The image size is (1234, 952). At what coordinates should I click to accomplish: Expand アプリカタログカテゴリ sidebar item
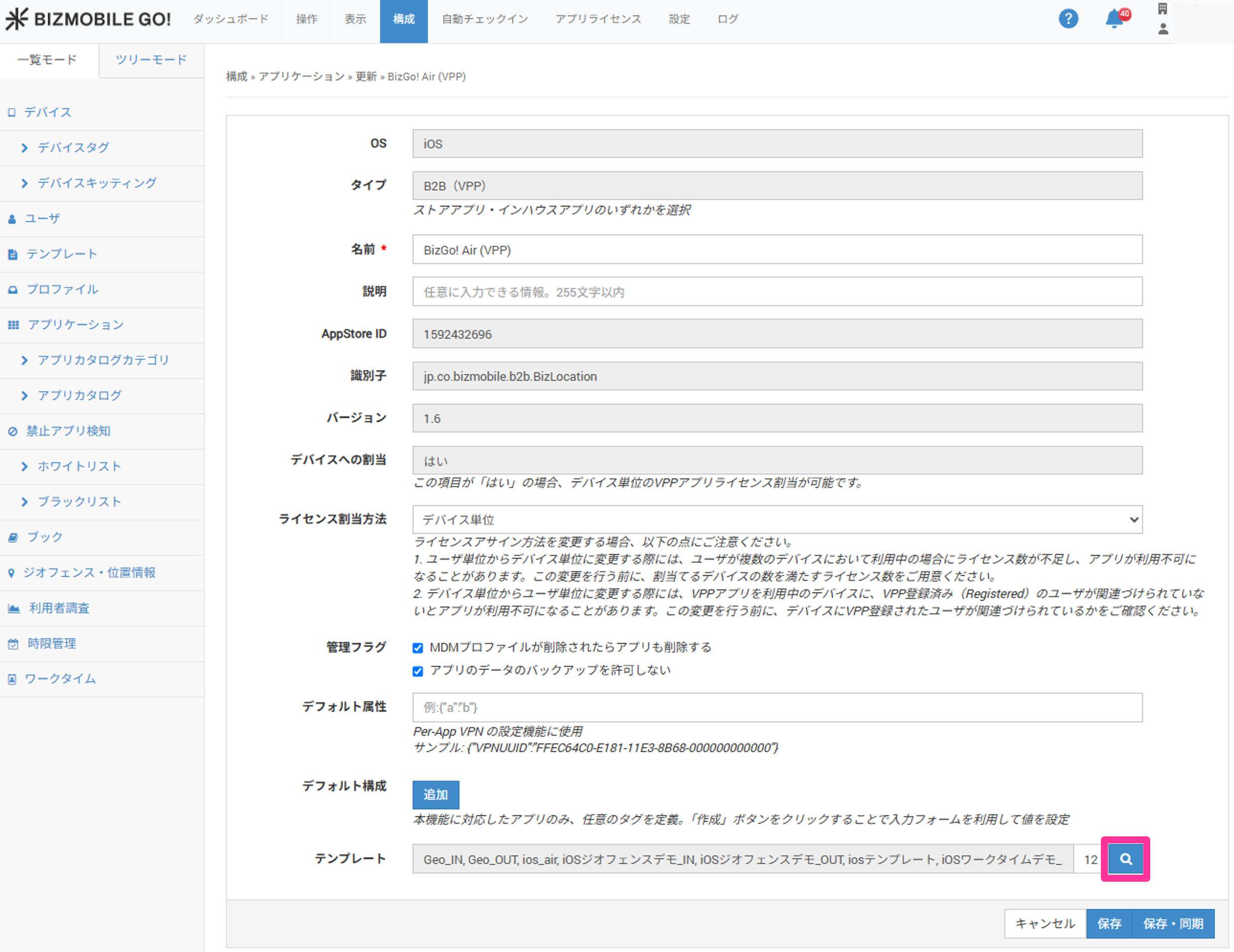coord(103,360)
